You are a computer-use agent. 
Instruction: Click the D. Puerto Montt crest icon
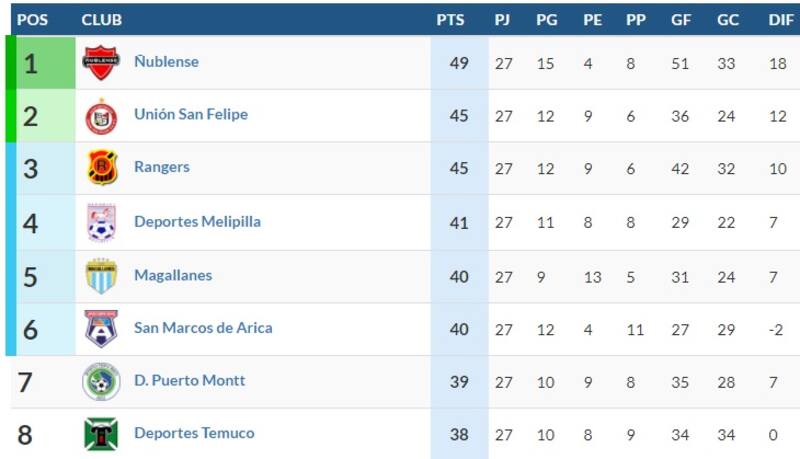pos(101,381)
